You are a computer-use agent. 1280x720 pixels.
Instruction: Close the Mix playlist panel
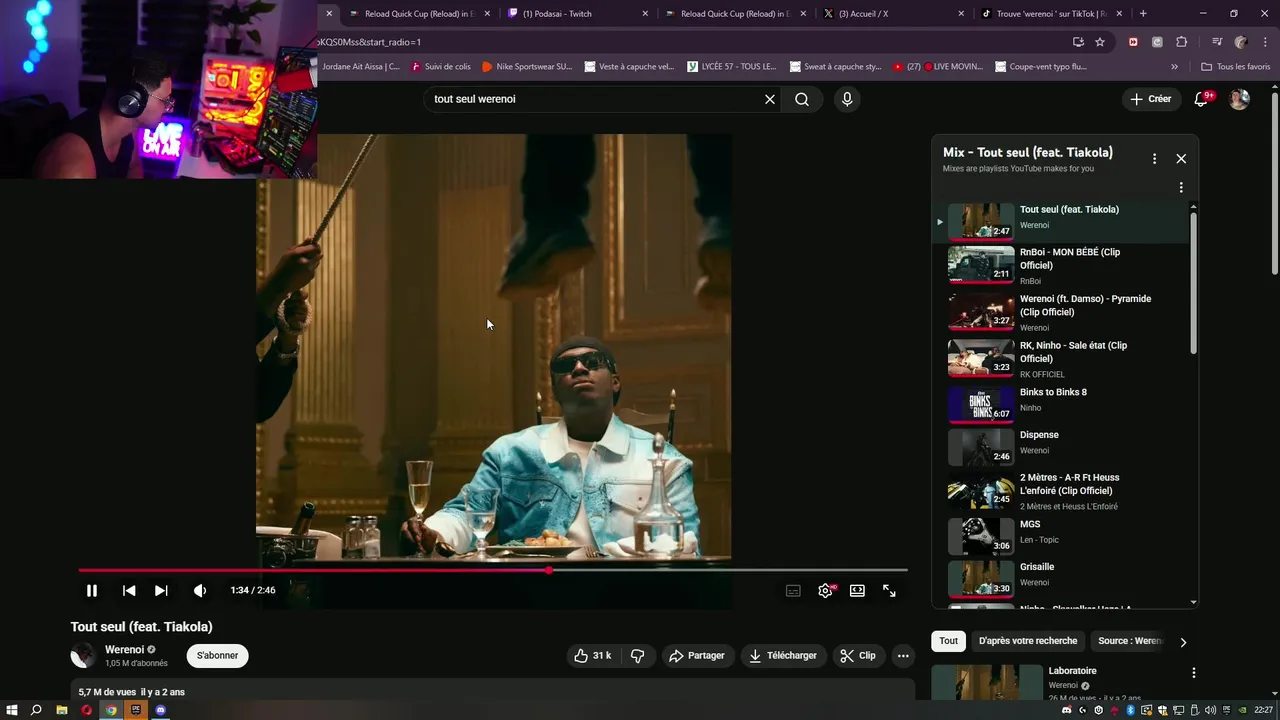(1181, 159)
